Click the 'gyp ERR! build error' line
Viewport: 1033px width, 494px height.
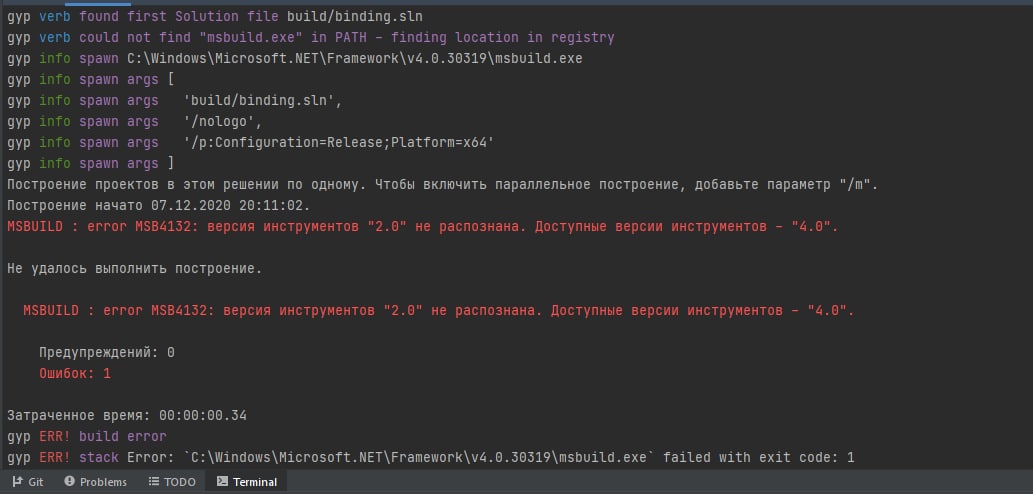tap(87, 437)
